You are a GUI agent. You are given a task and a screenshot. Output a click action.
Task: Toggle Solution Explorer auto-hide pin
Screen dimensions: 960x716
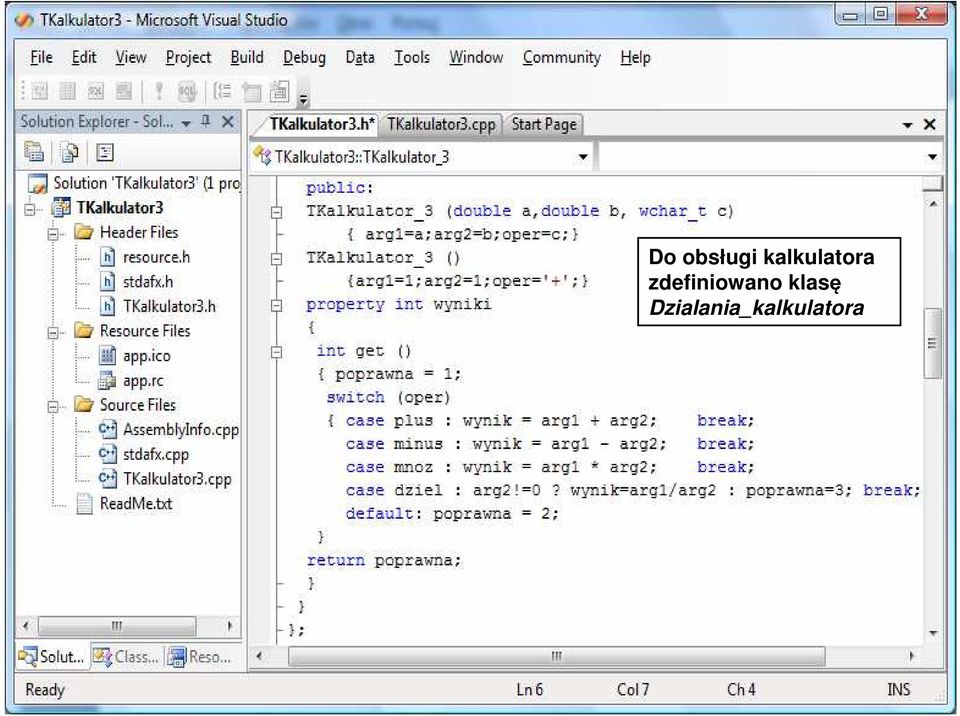pyautogui.click(x=206, y=121)
